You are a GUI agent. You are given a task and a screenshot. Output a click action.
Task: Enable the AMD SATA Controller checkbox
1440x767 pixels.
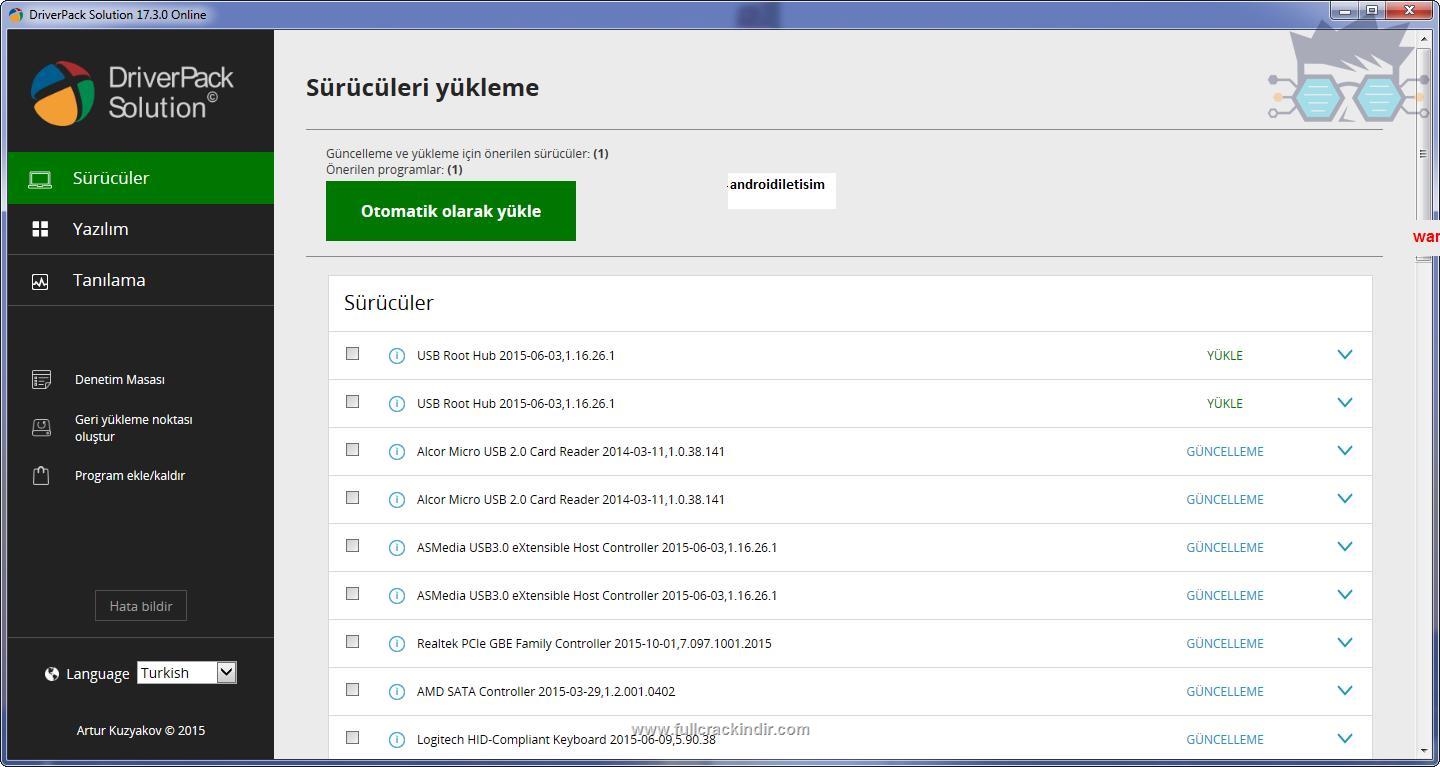pos(352,689)
